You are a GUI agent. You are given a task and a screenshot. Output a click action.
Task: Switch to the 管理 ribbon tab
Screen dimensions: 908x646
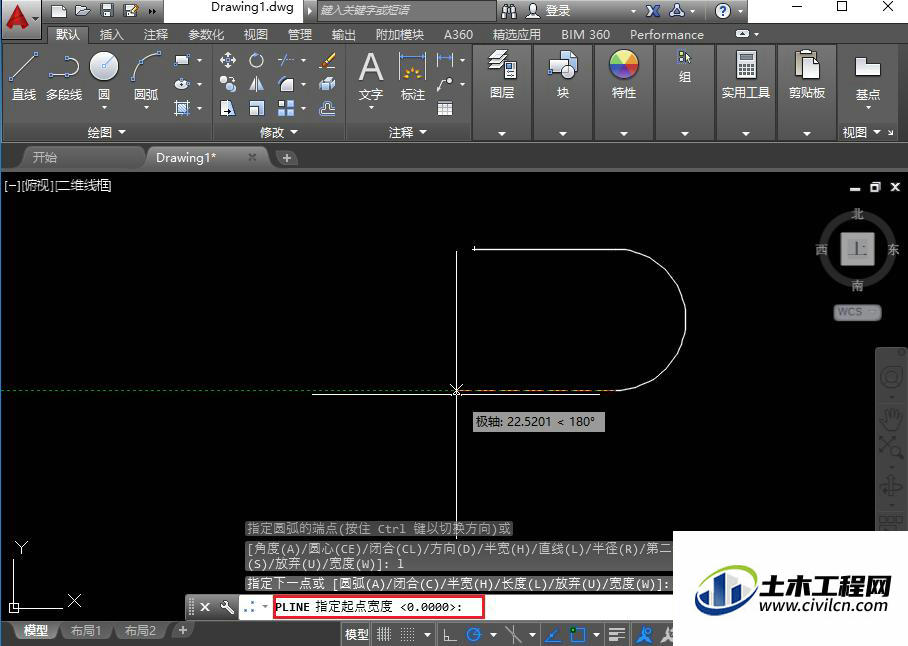click(x=300, y=35)
